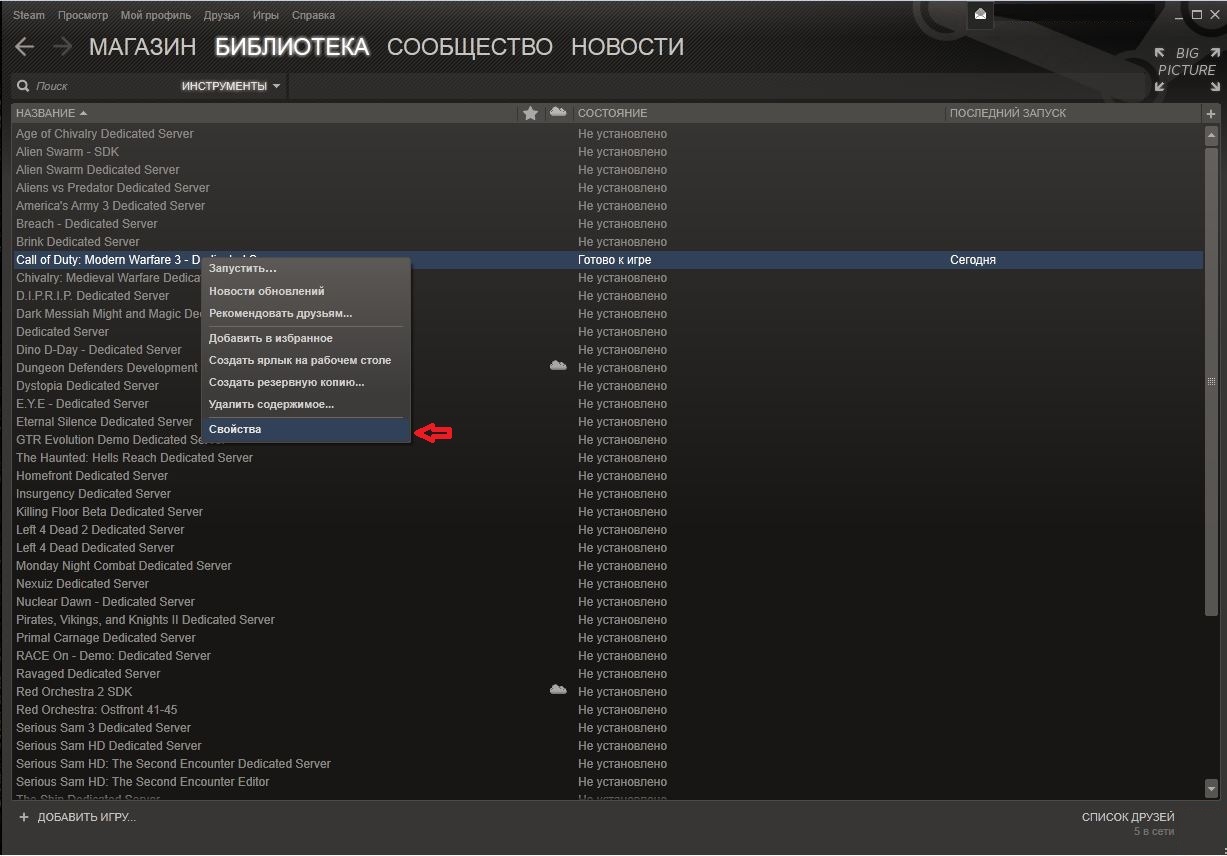
Task: Open the Друзья menu
Action: [x=221, y=15]
